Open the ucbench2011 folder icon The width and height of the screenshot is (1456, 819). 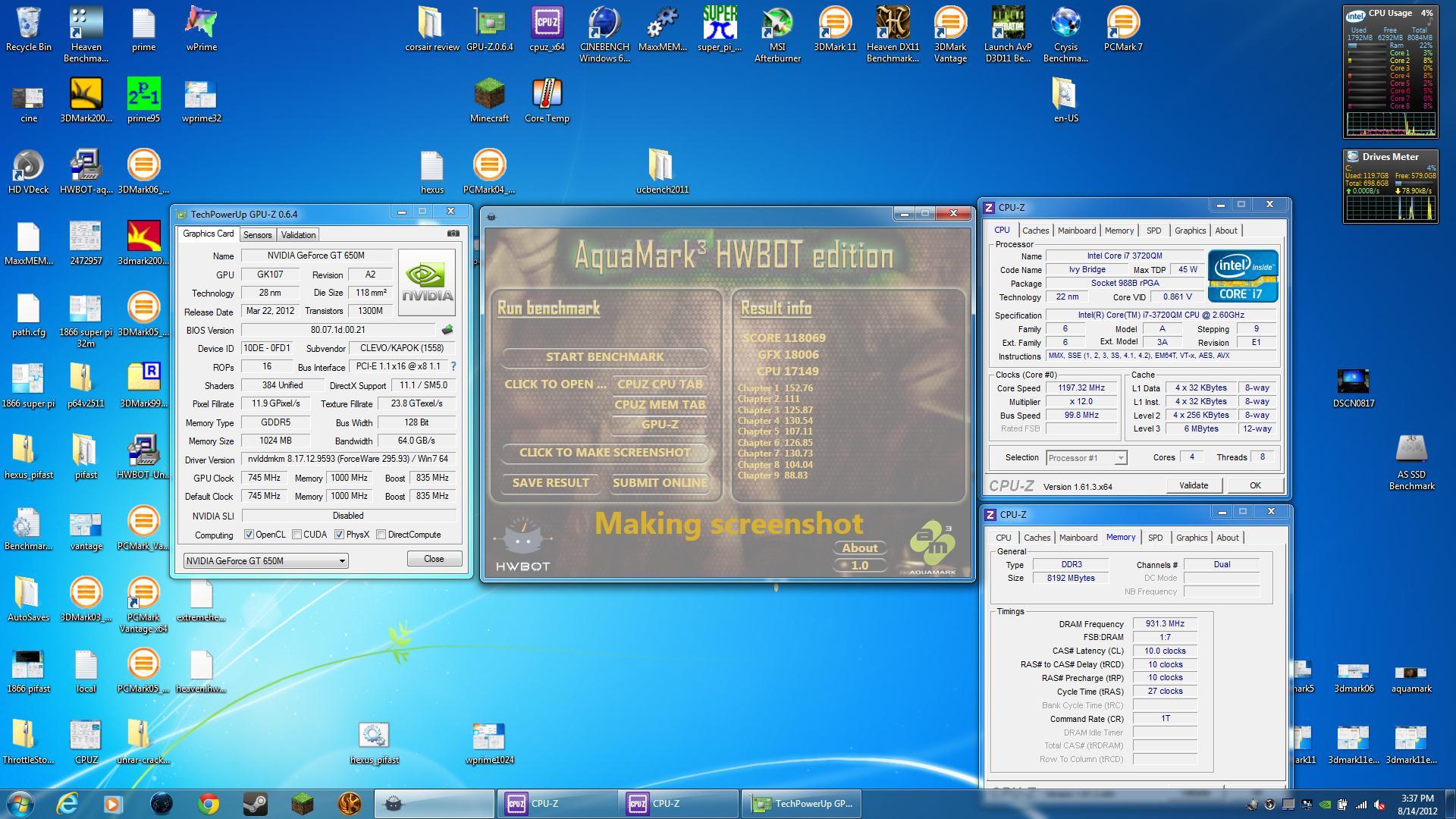point(662,171)
